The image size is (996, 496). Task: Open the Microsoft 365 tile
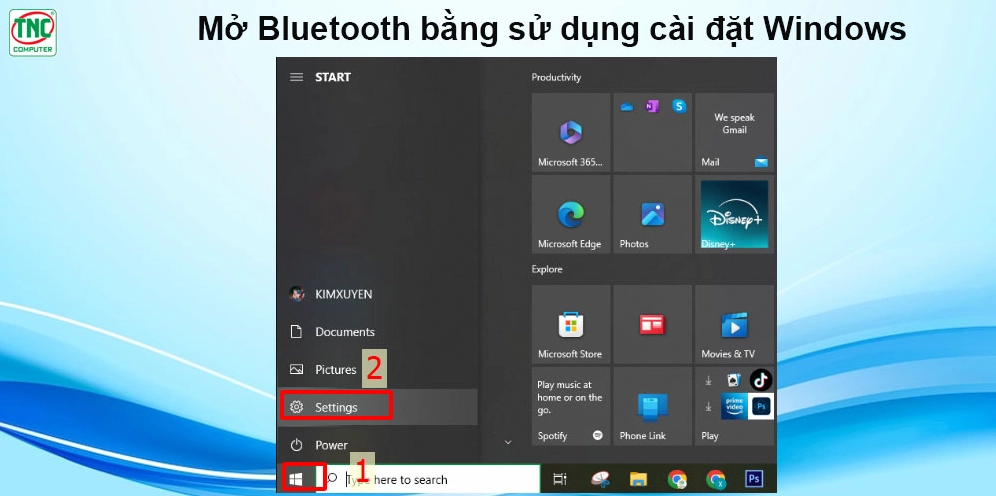click(570, 132)
